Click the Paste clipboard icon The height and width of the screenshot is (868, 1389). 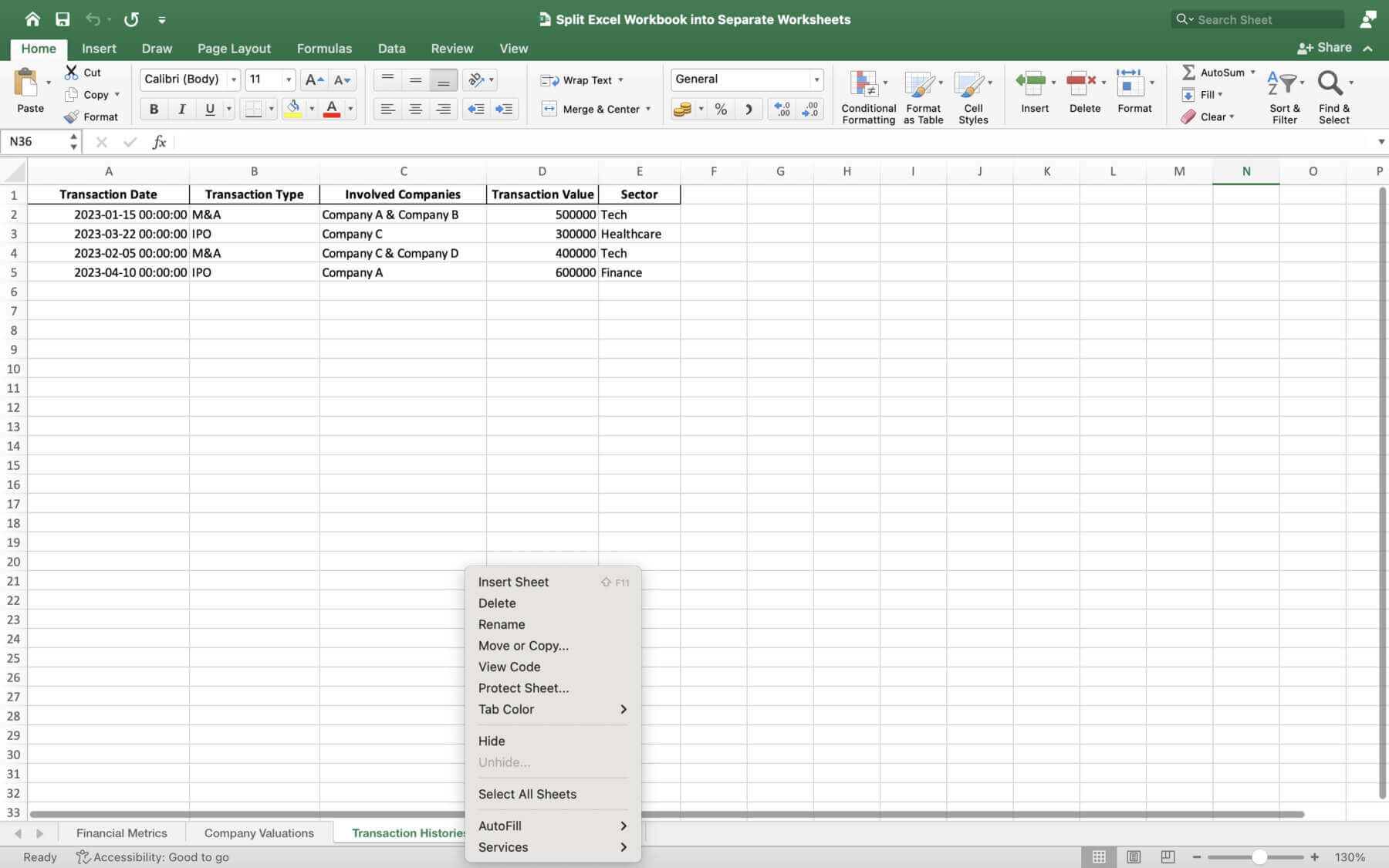26,83
